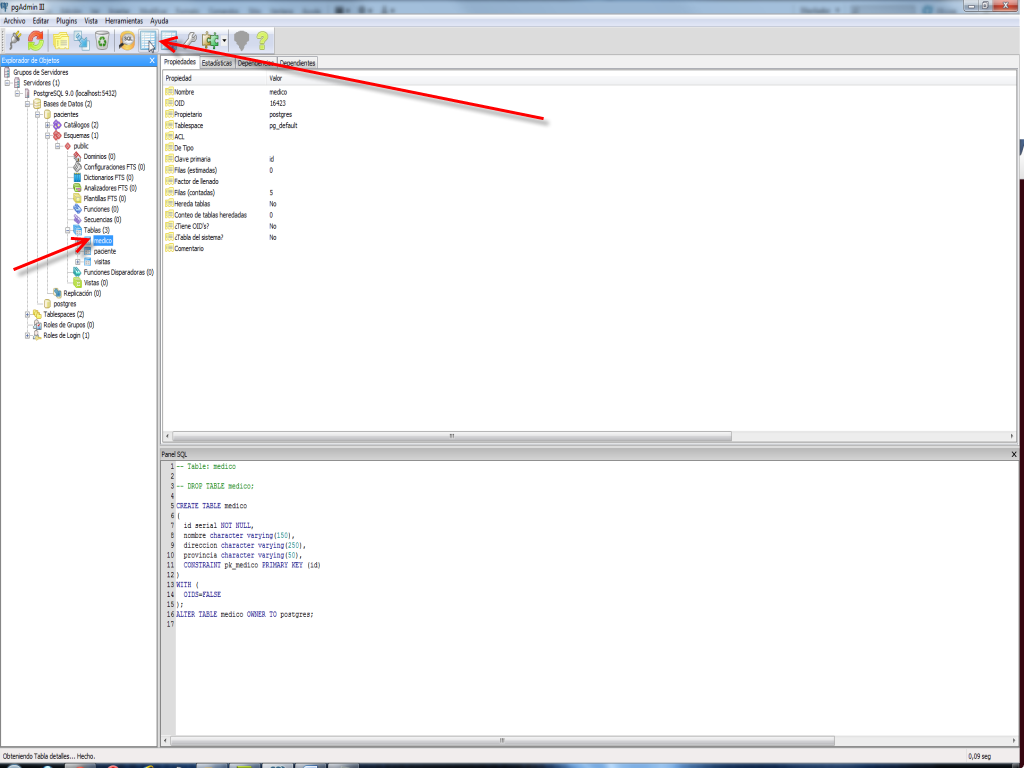1024x768 pixels.
Task: Switch to the Dependientes tab
Action: coord(297,63)
